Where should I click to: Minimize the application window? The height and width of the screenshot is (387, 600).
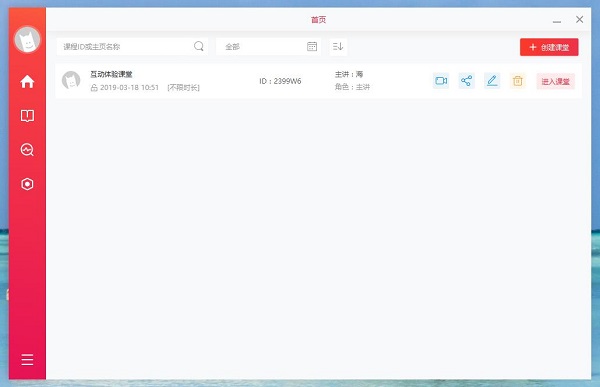pyautogui.click(x=557, y=21)
